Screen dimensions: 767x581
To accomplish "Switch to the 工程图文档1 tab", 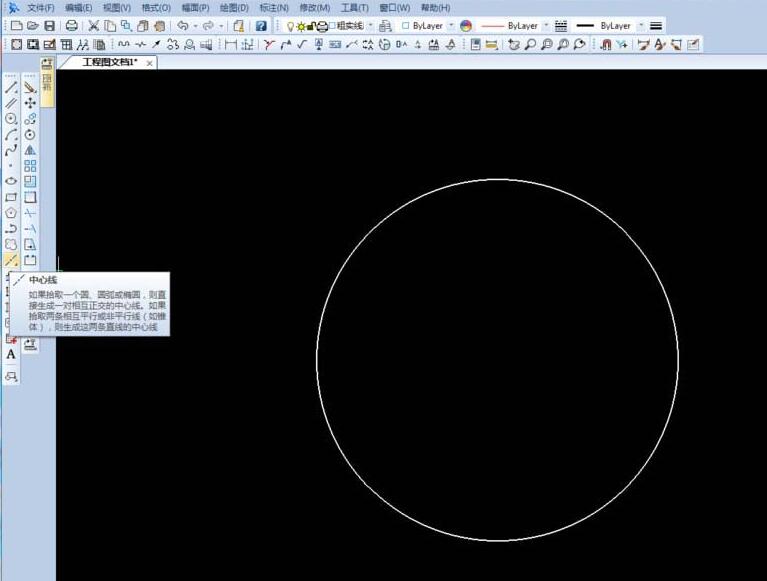I will 110,62.
